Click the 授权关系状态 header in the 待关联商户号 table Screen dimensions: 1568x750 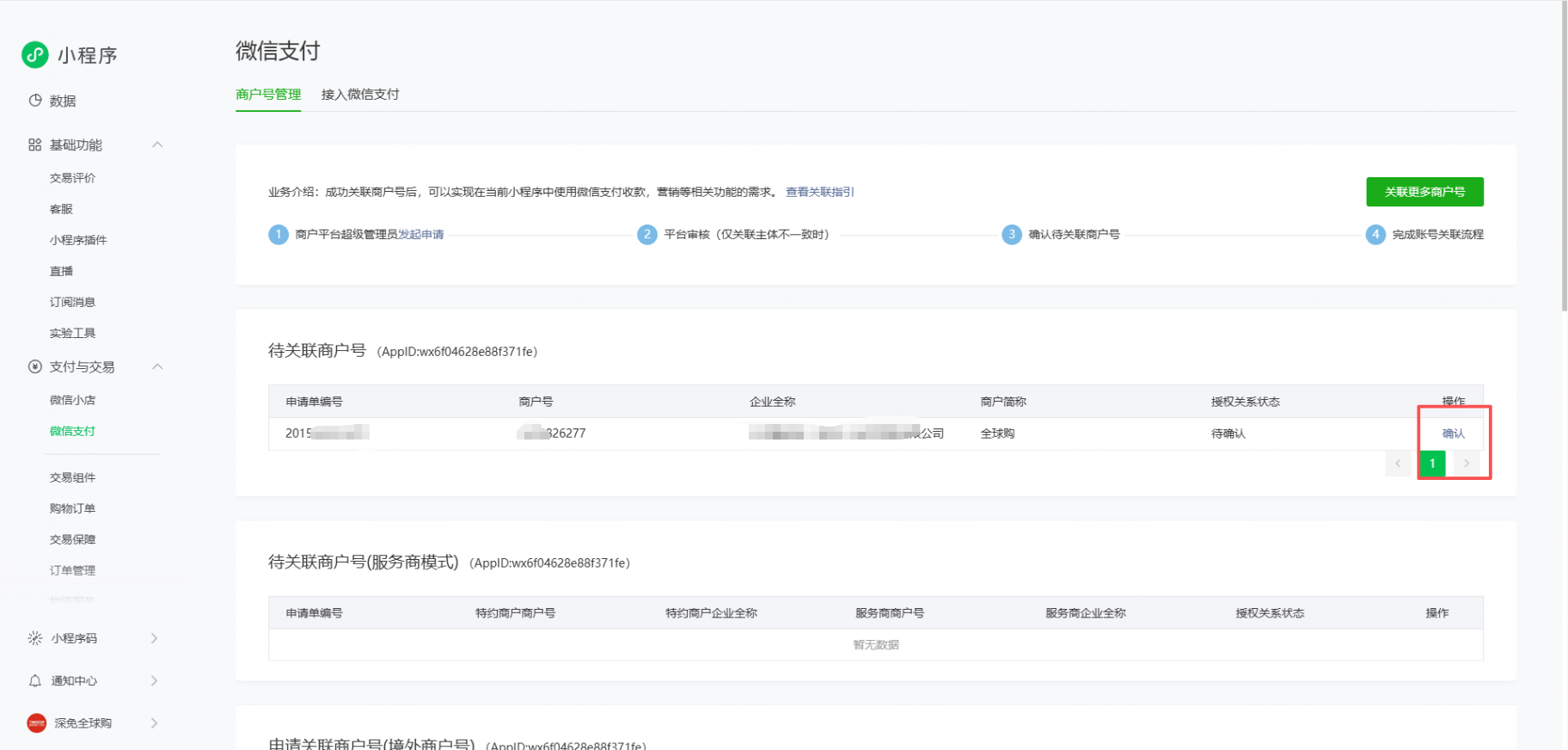tap(1246, 402)
